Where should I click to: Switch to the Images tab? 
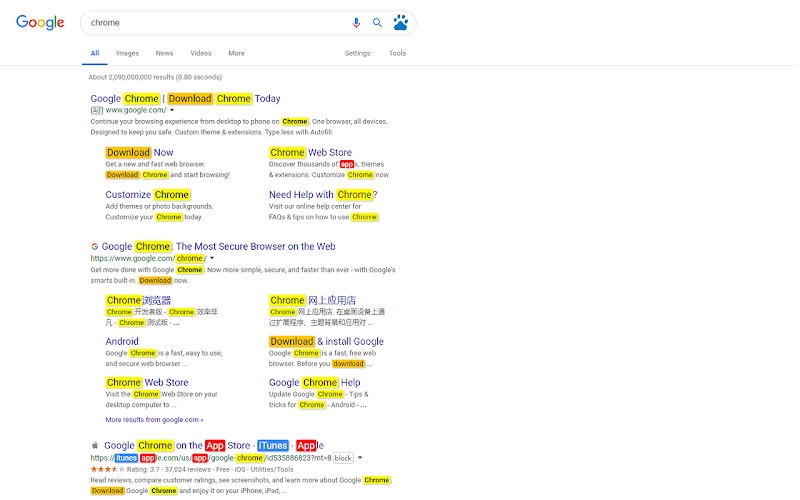coord(127,53)
